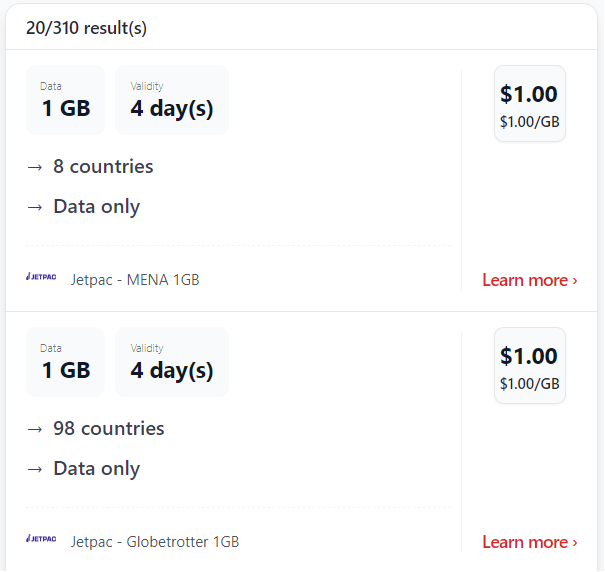
Task: Open Learn more for Globetrotter 1GB plan
Action: click(x=530, y=542)
